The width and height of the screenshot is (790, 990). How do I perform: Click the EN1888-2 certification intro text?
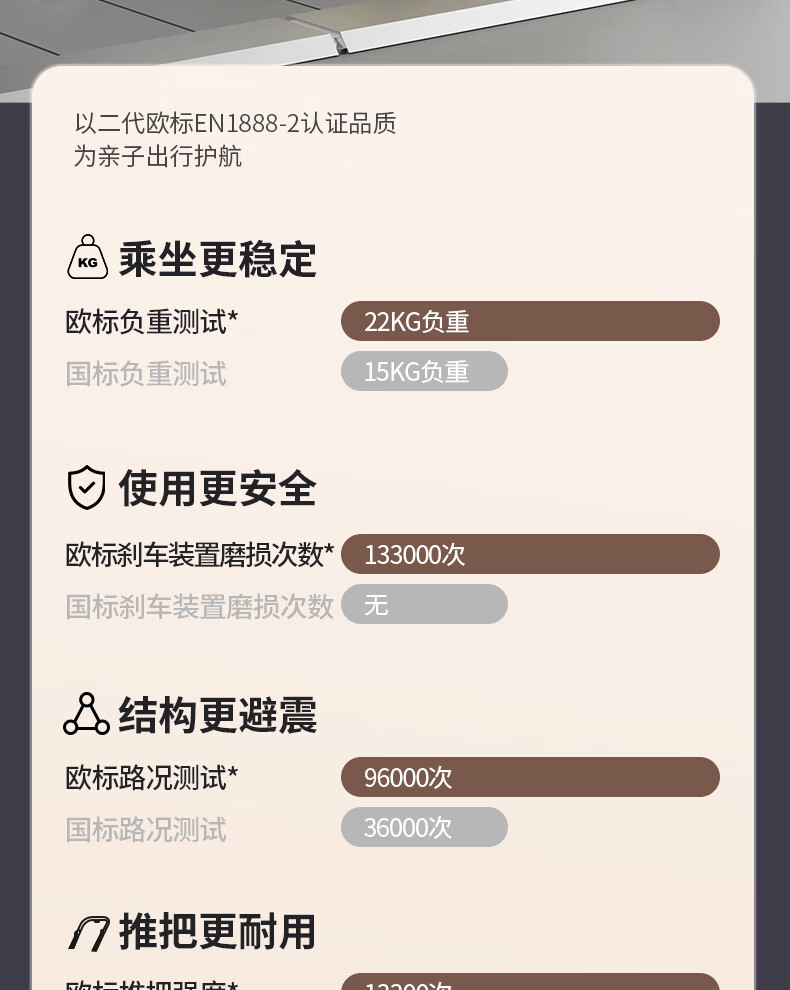235,140
